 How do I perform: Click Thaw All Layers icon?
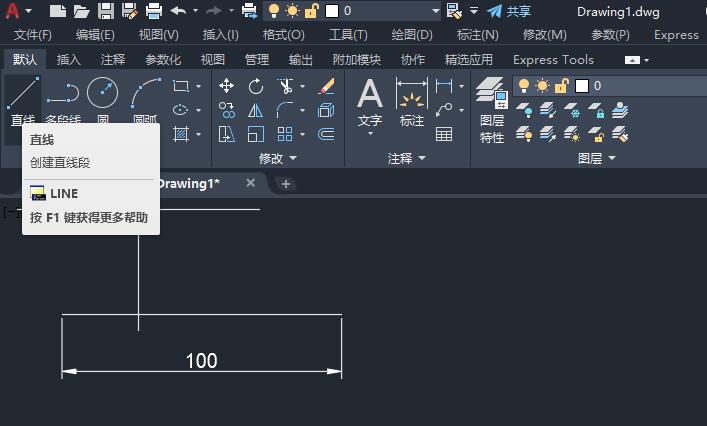pos(572,134)
